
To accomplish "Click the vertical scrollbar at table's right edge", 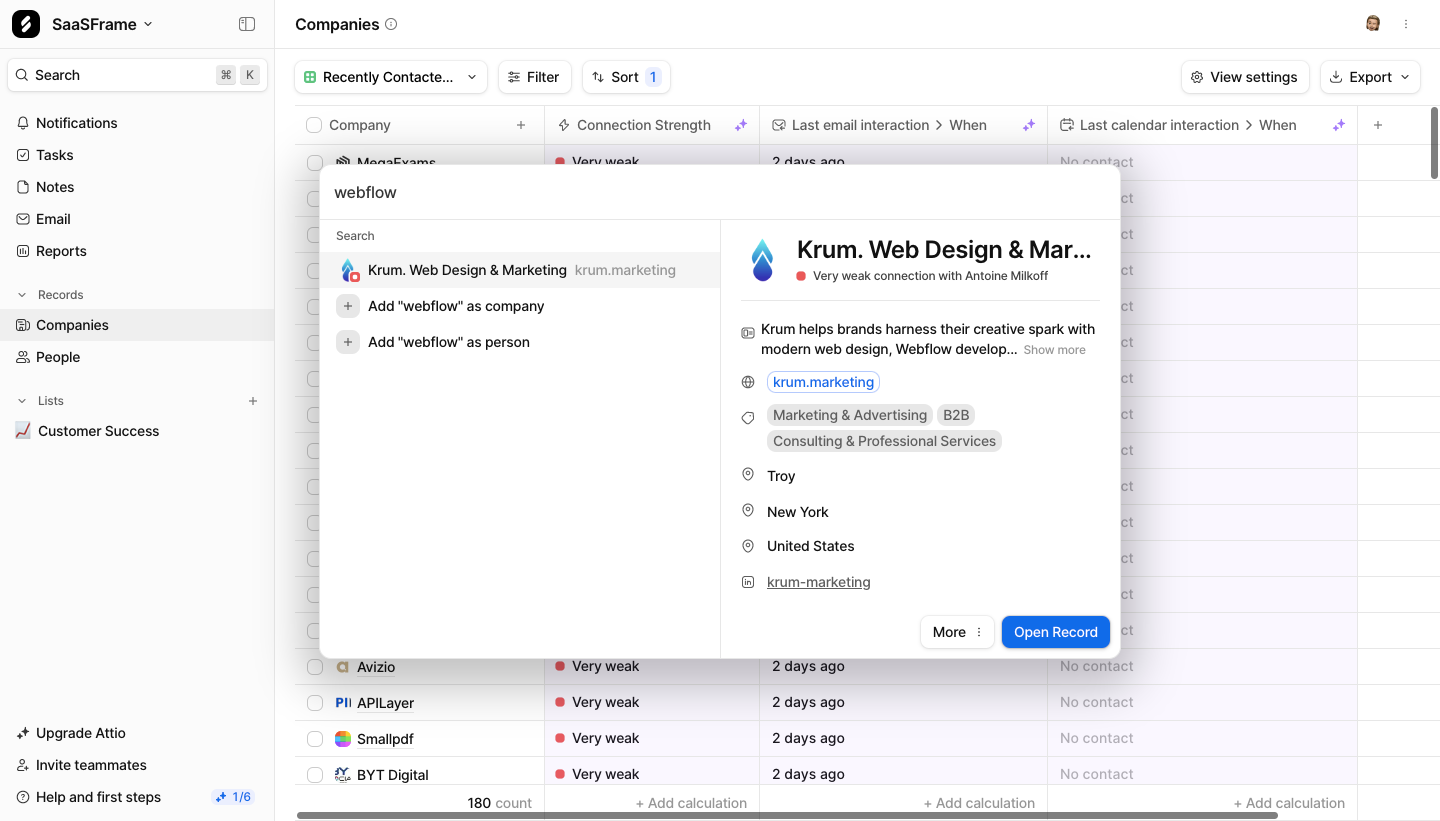I will (x=1435, y=144).
